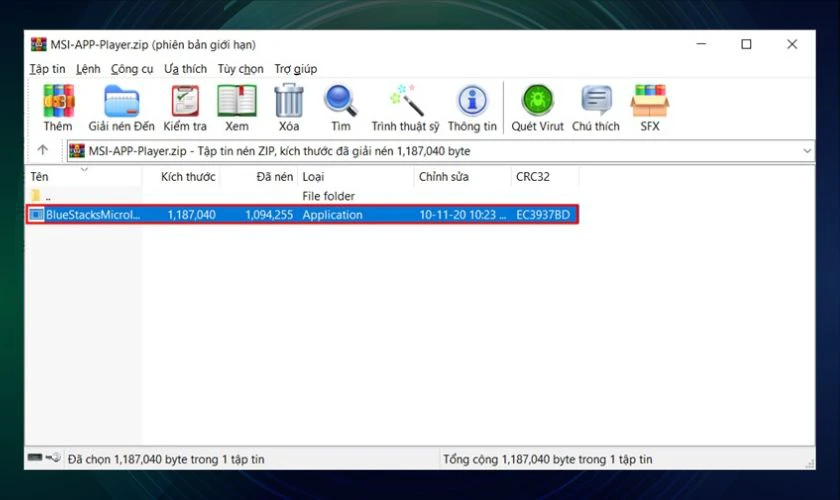This screenshot has height=500, width=840.
Task: Click archive icon in address bar
Action: (x=77, y=151)
